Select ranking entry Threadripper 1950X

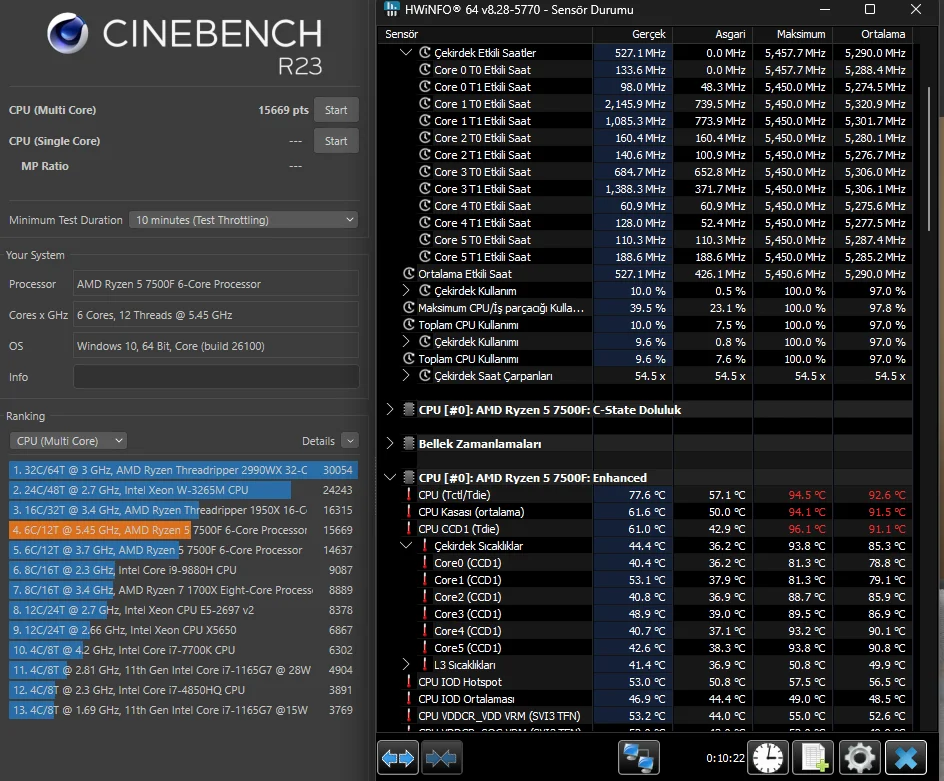pos(183,510)
